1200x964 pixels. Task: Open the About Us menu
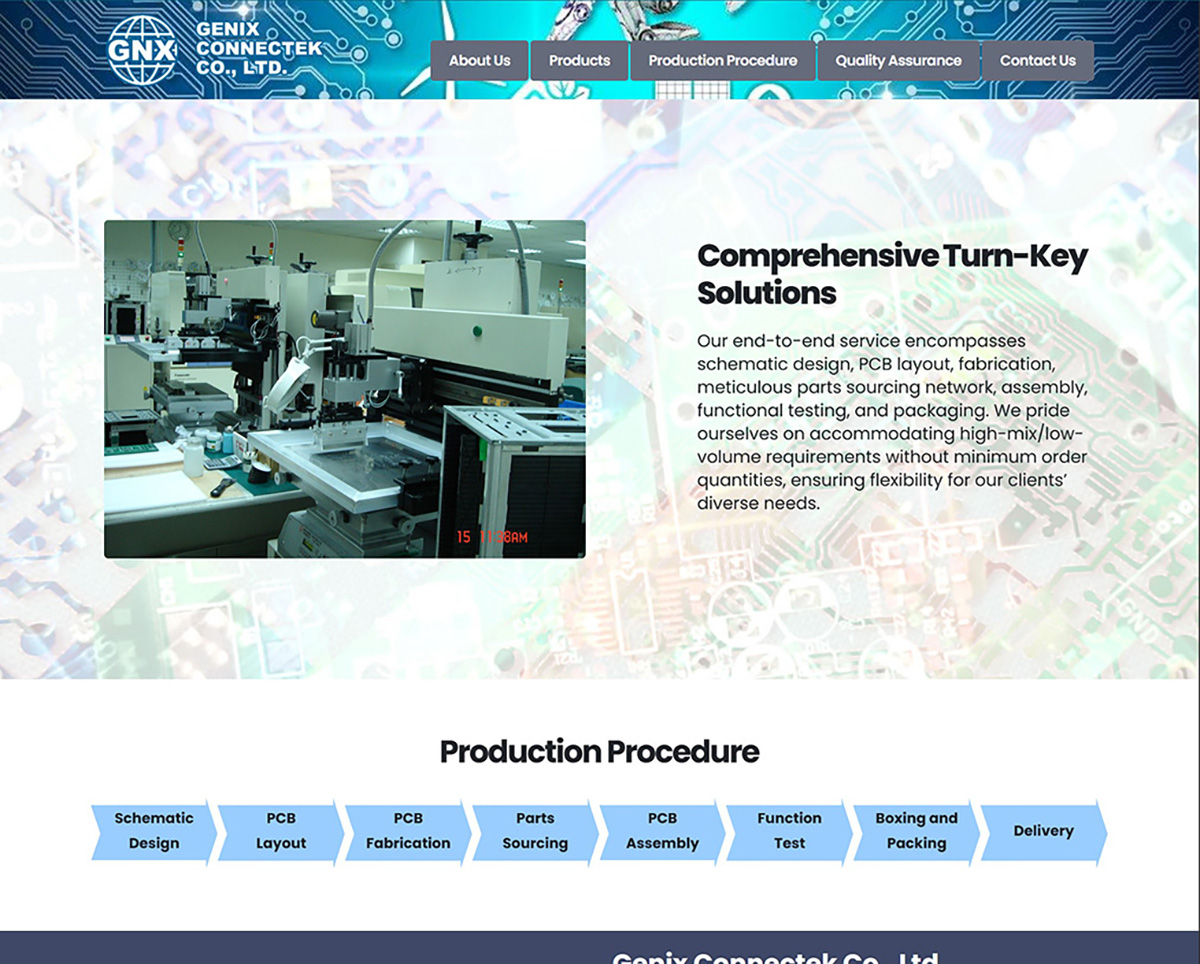[479, 60]
